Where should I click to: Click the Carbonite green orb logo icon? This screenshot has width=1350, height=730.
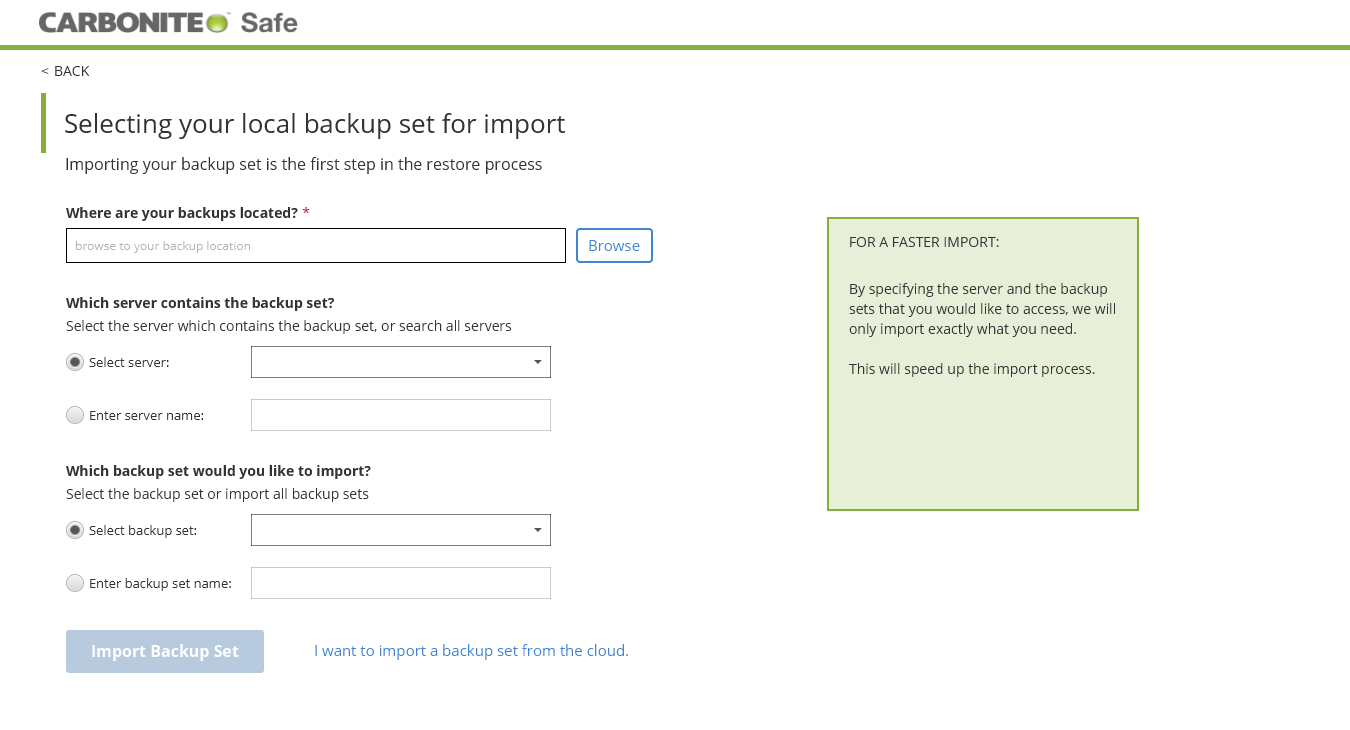pos(218,22)
